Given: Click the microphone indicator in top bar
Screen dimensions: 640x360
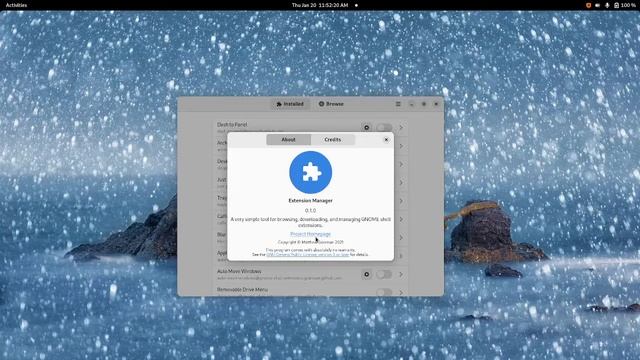Looking at the screenshot, I should click(607, 5).
